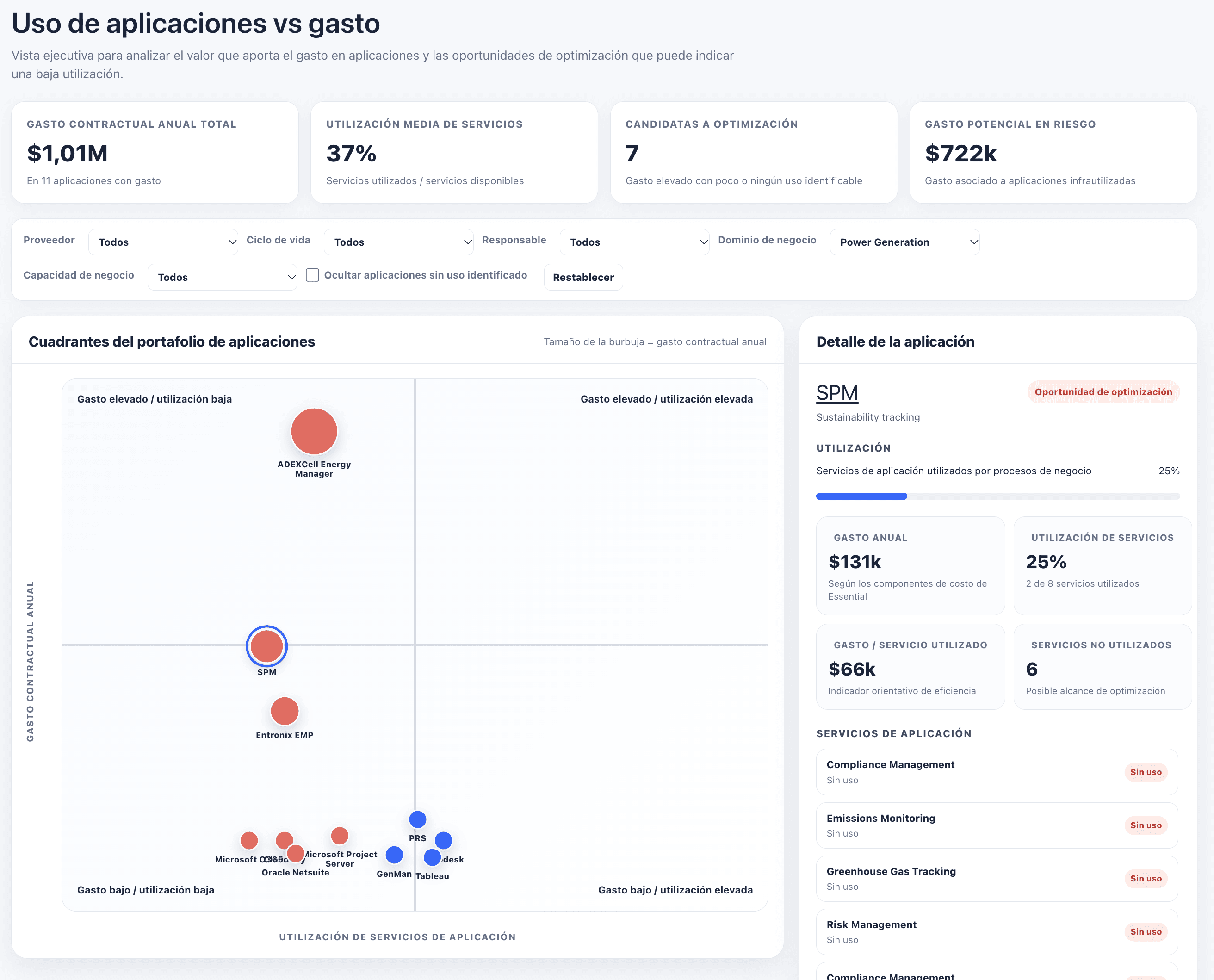Image resolution: width=1214 pixels, height=980 pixels.
Task: Expand the Dominio de negocio Power Generation dropdown
Action: click(x=904, y=242)
